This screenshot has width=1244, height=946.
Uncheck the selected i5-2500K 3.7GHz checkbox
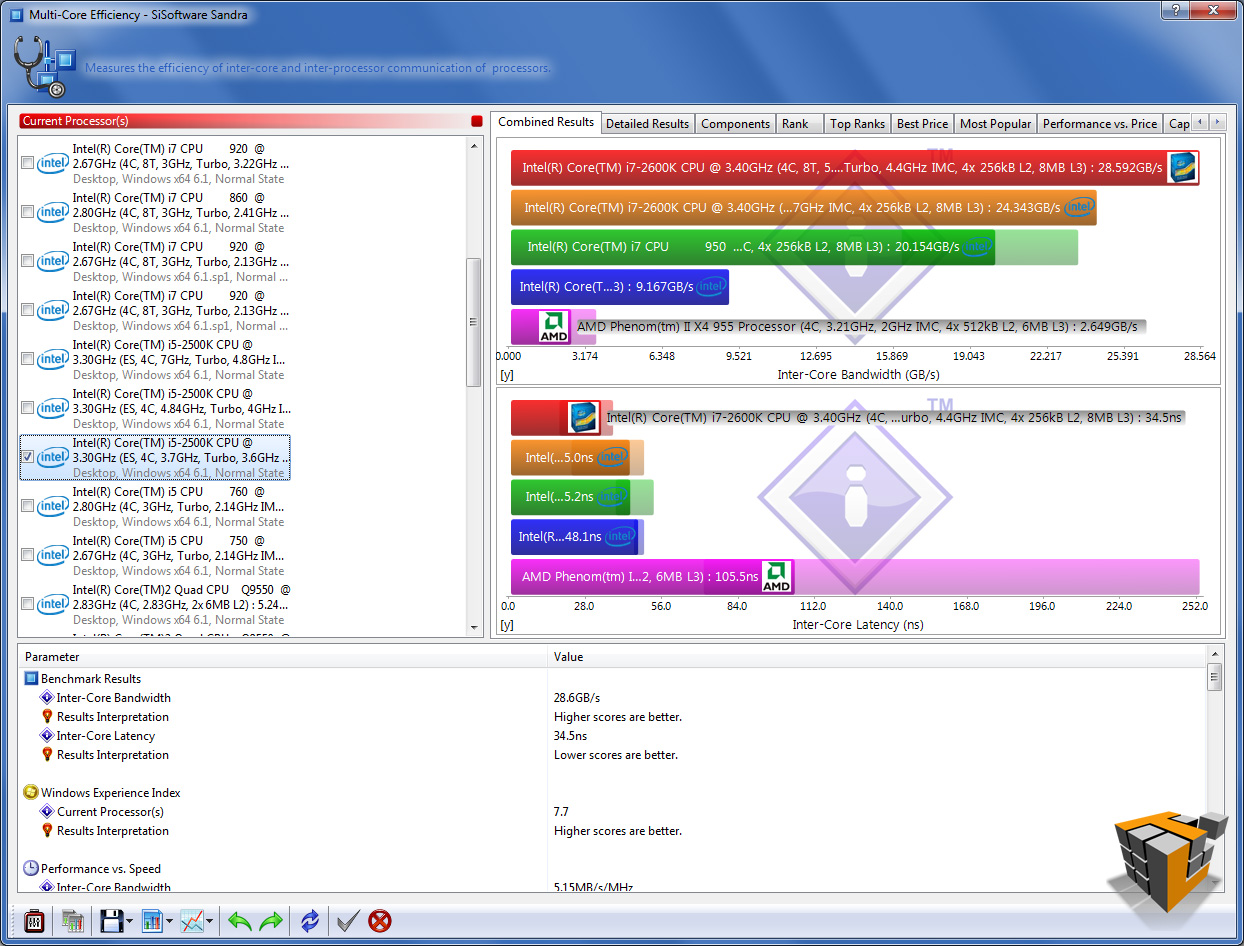coord(27,457)
